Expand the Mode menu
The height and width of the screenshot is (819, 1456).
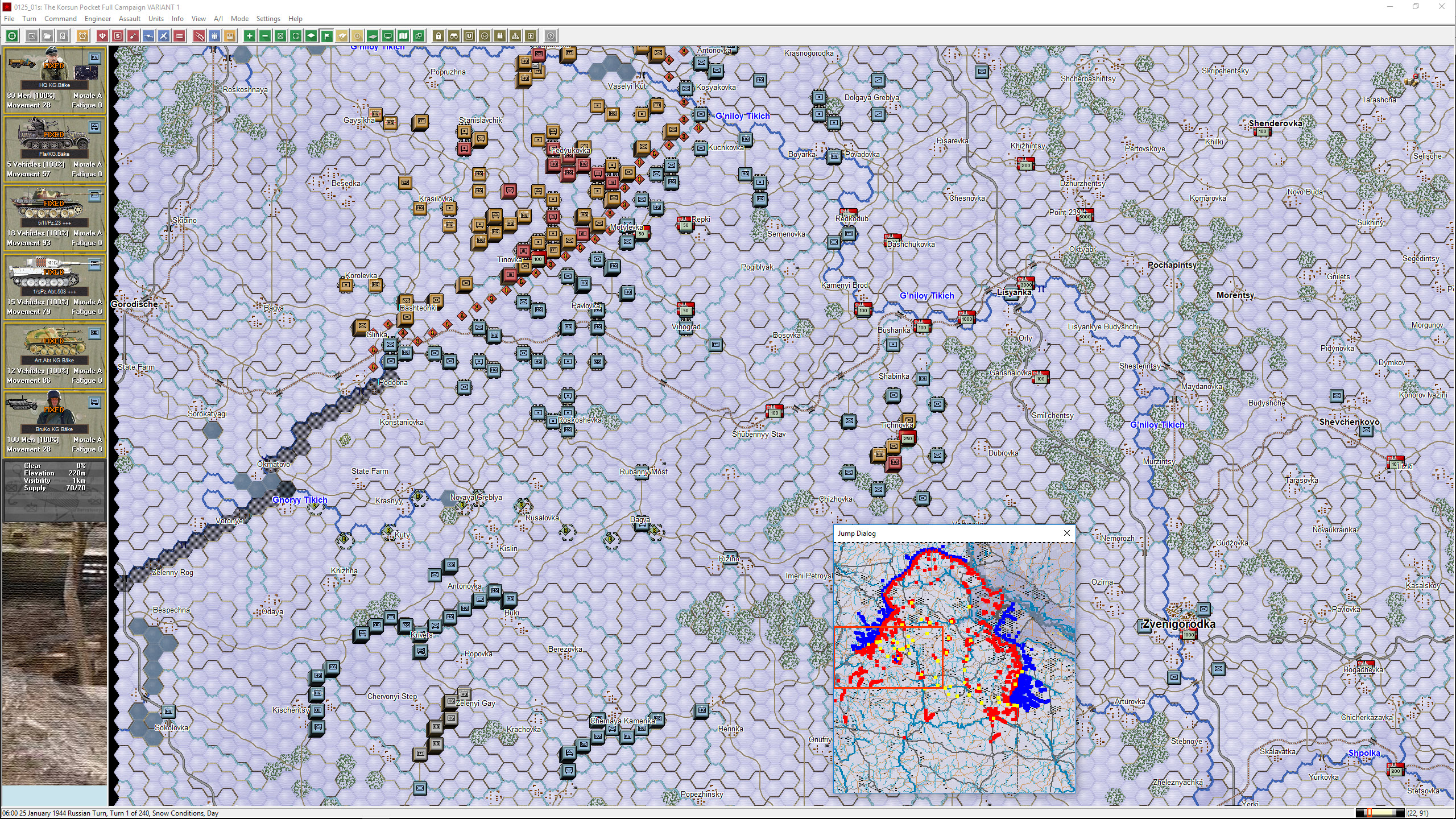[239, 19]
